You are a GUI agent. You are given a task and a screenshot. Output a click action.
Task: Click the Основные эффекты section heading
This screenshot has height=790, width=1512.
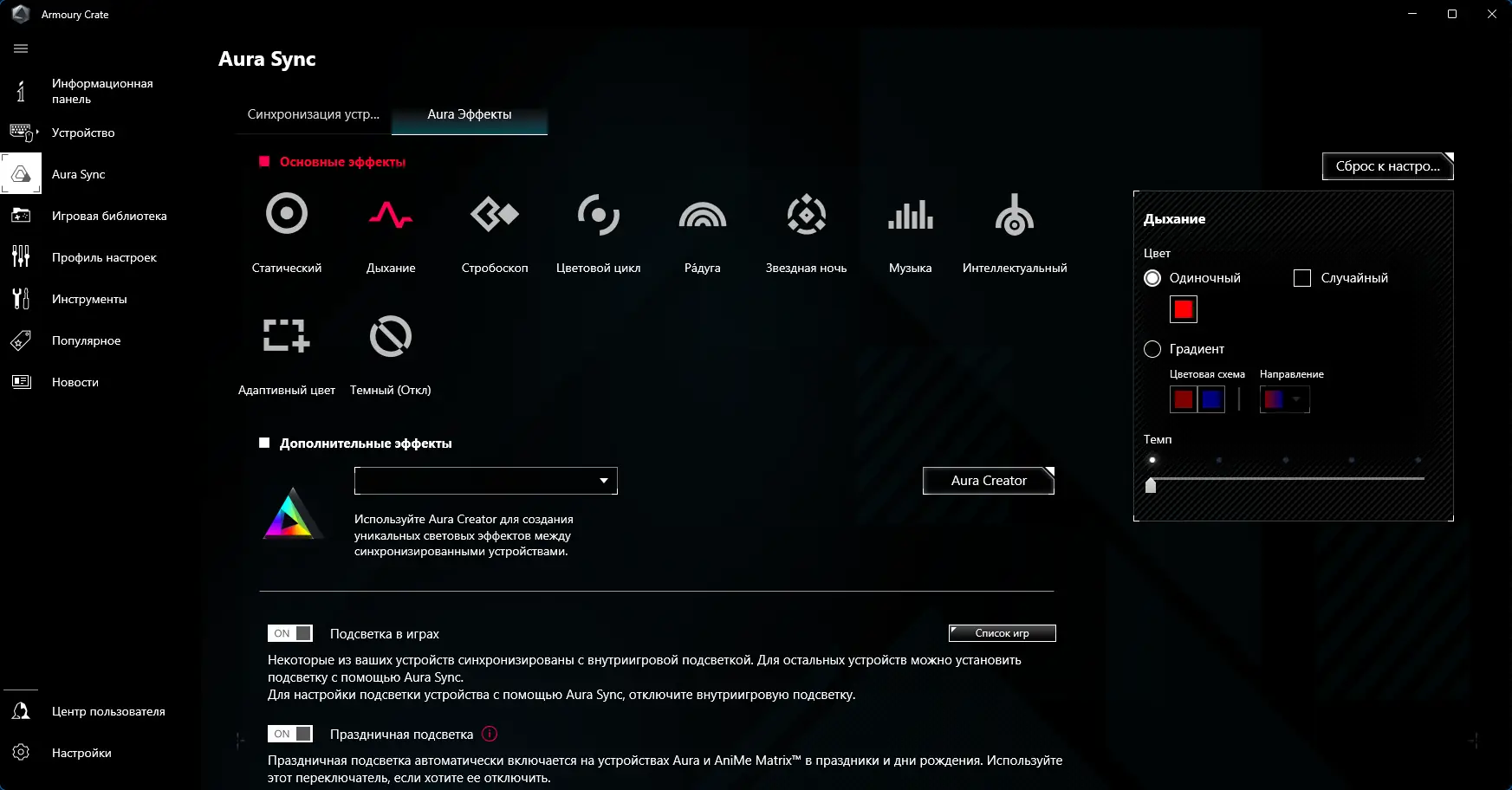tap(342, 162)
